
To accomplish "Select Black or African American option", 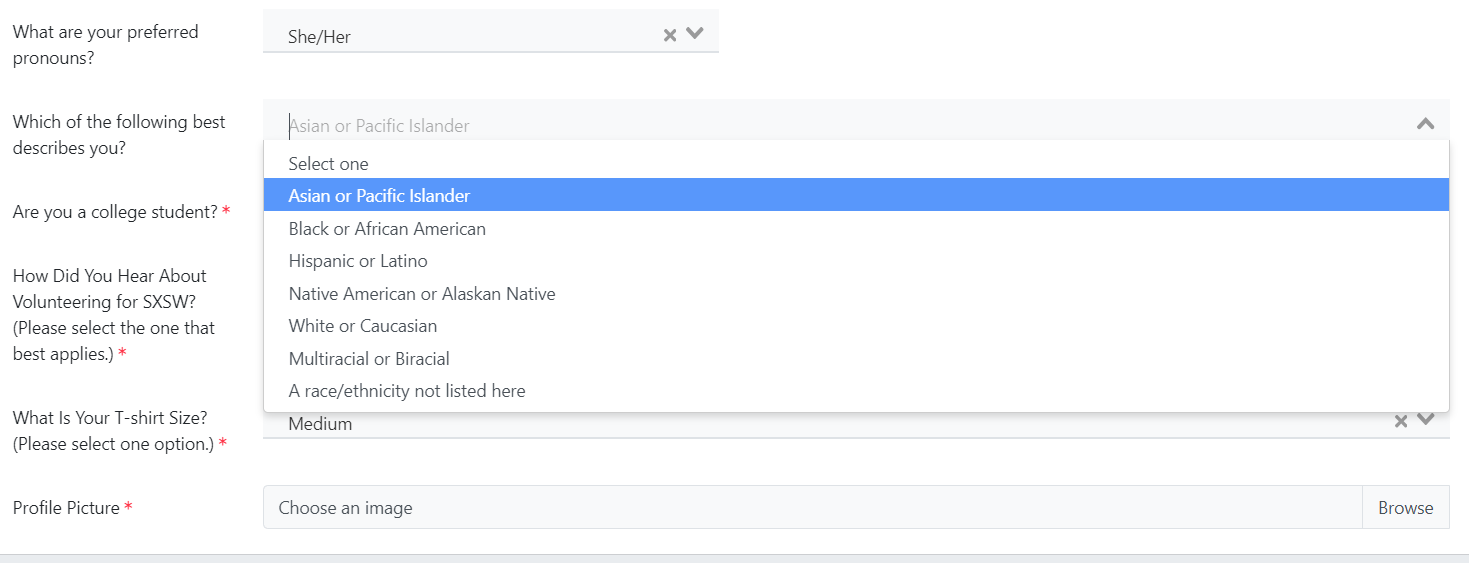I will click(x=856, y=228).
